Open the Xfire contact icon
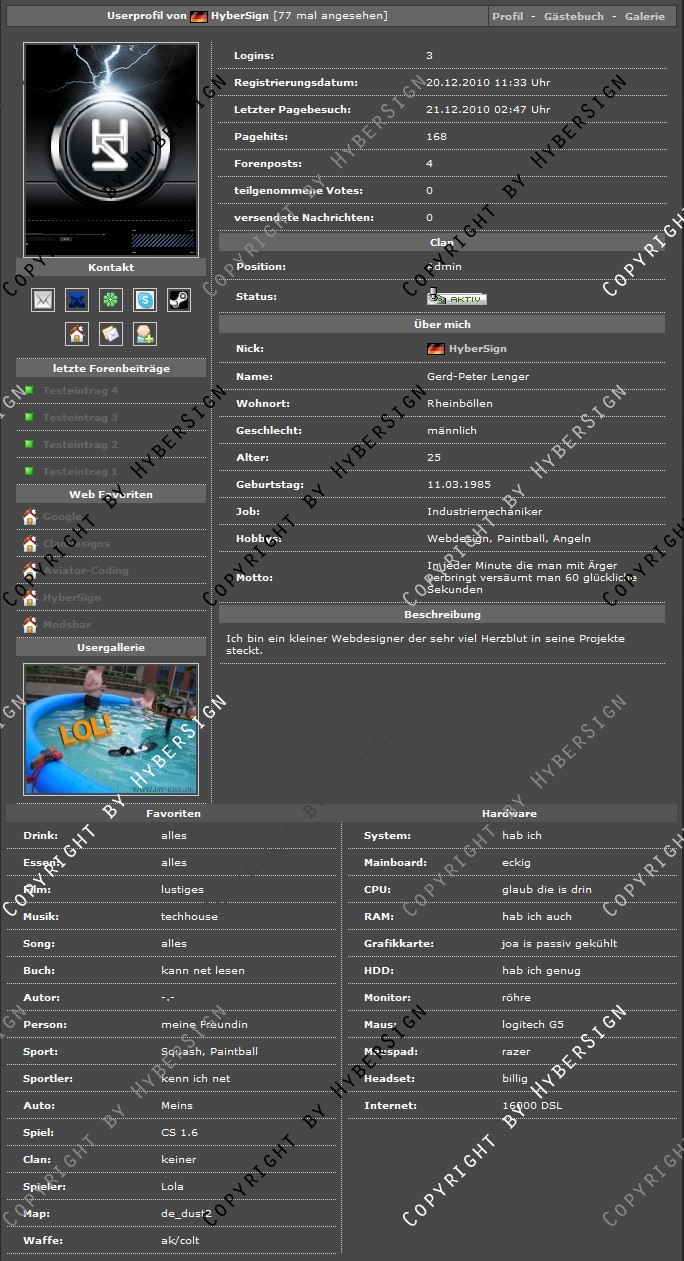The width and height of the screenshot is (684, 1261). 77,300
